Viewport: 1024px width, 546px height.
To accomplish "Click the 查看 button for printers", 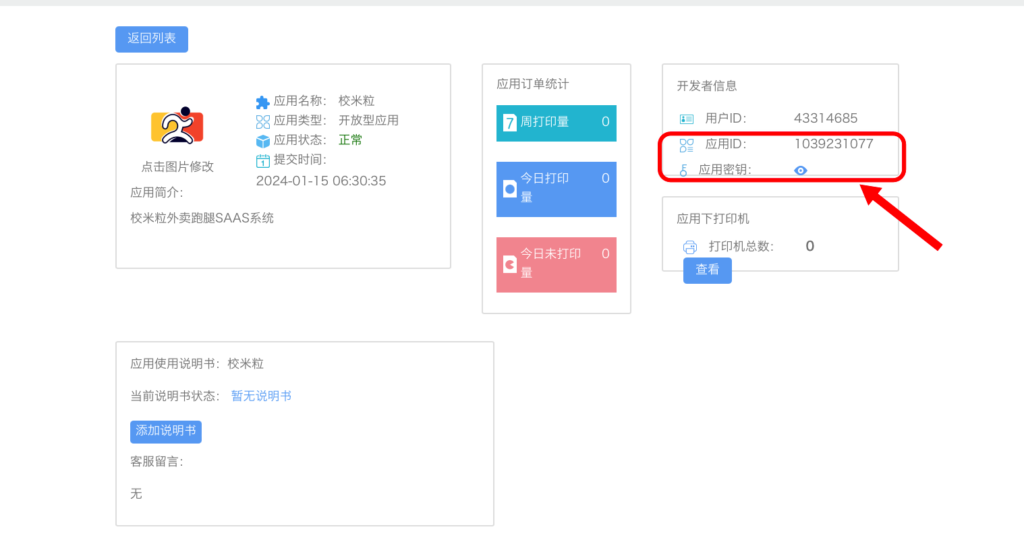I will pos(707,270).
